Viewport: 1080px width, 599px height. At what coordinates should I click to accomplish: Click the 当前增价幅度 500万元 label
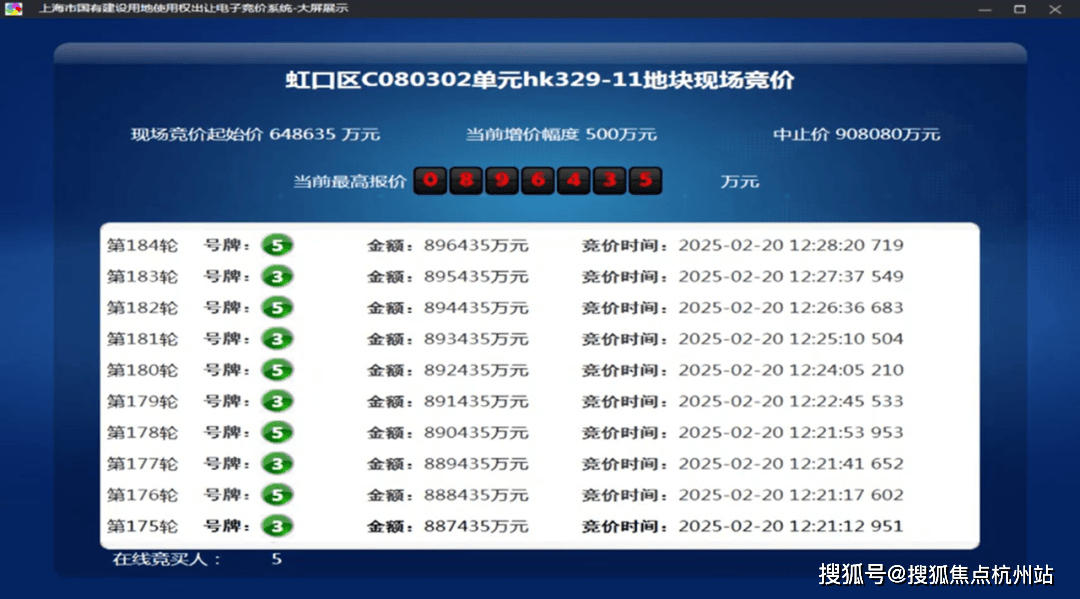(x=561, y=134)
